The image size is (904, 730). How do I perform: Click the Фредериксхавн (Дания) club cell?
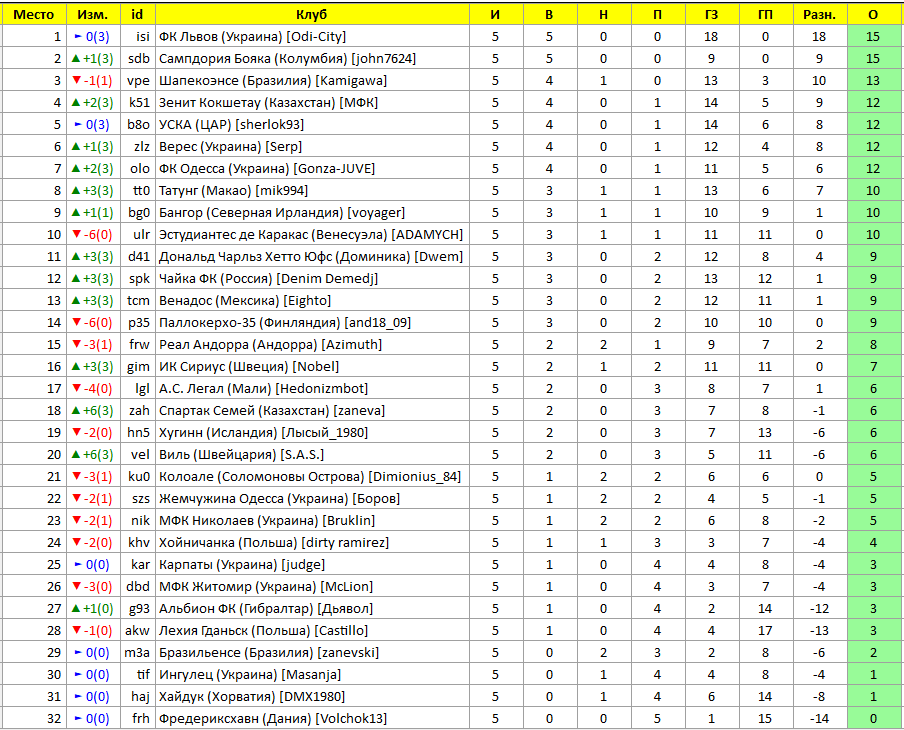click(x=312, y=718)
